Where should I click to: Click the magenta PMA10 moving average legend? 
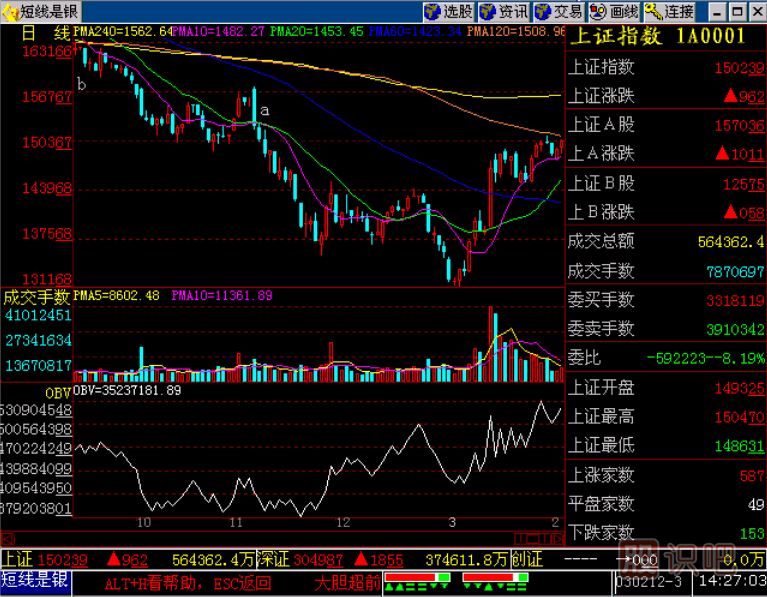pos(219,32)
